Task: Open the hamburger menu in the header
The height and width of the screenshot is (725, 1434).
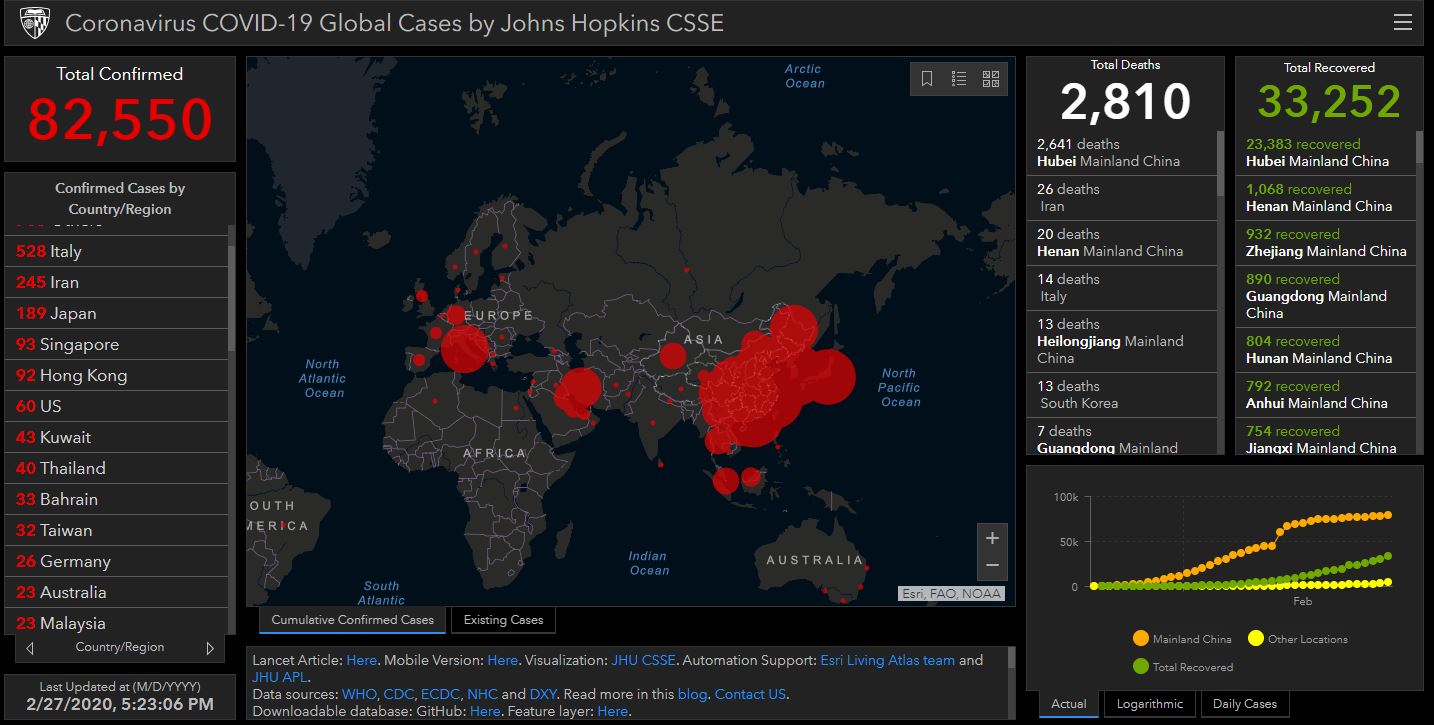Action: tap(1403, 22)
